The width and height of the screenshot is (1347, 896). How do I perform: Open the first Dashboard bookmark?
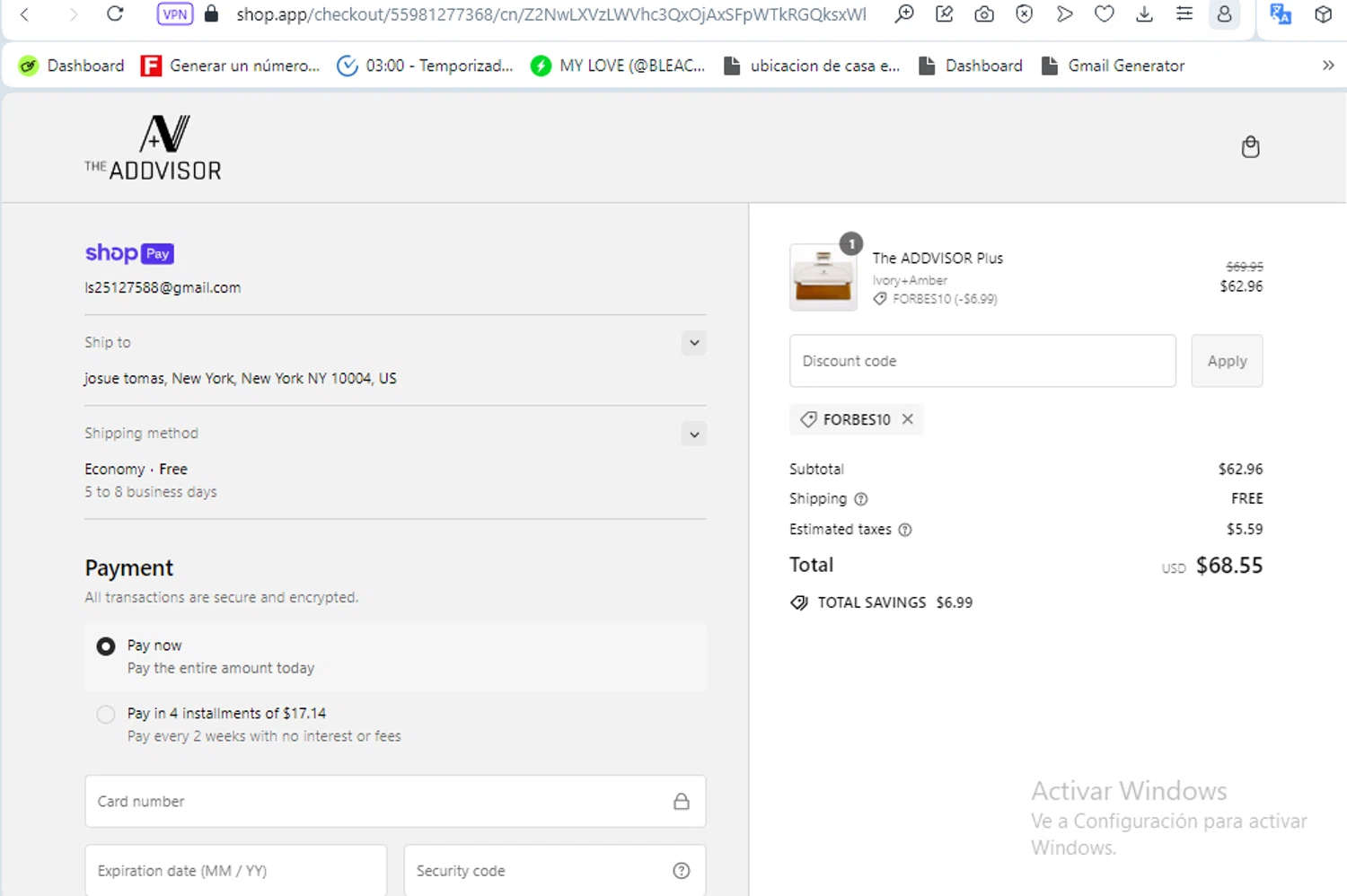[72, 66]
